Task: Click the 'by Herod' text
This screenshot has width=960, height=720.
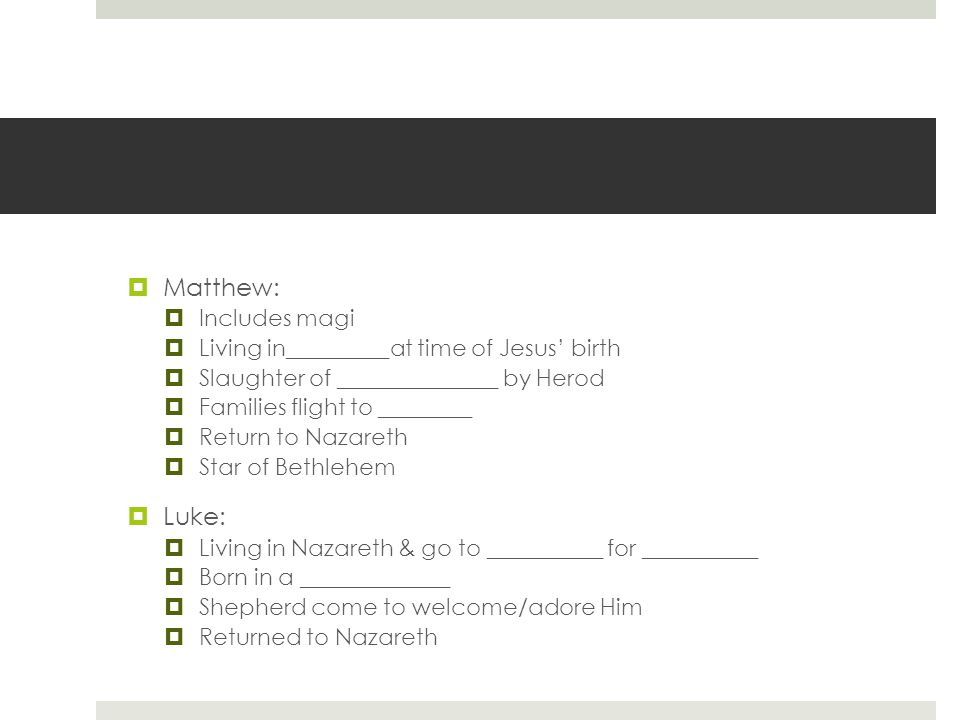Action: (x=553, y=379)
